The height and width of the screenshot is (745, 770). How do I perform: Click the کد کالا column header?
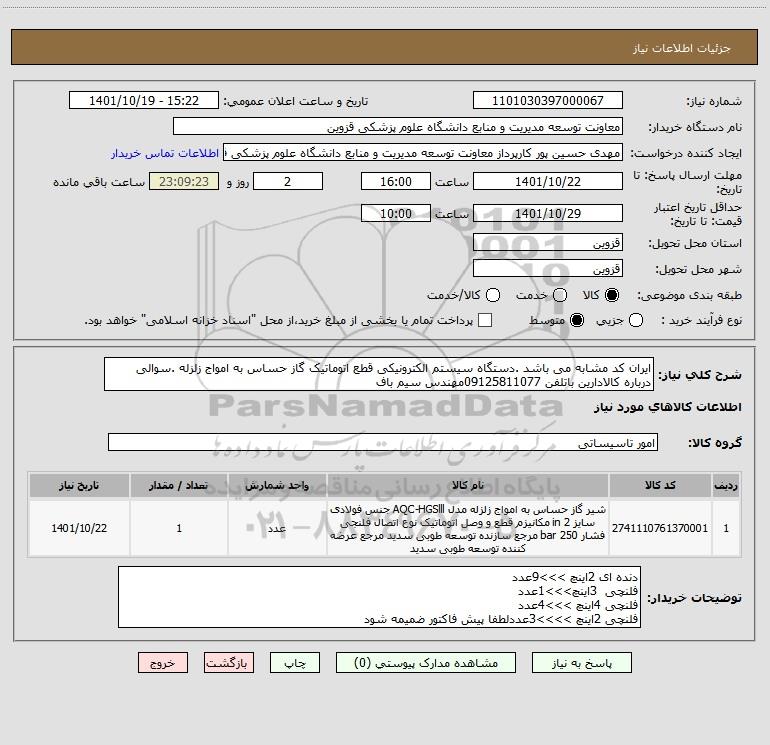[660, 485]
